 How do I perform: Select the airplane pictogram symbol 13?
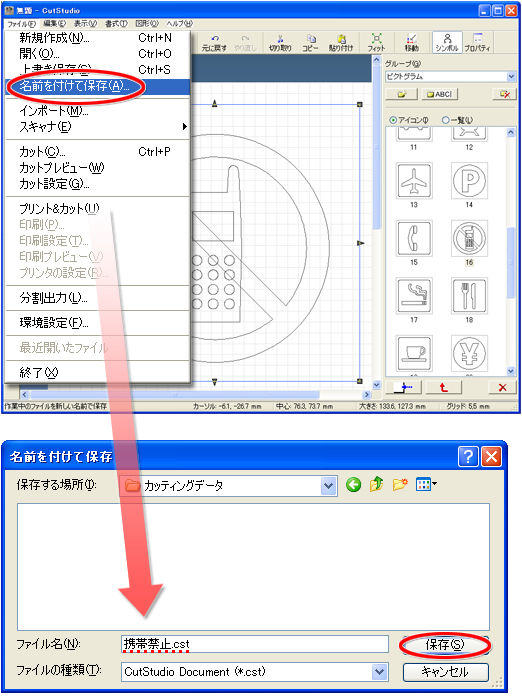click(x=414, y=180)
